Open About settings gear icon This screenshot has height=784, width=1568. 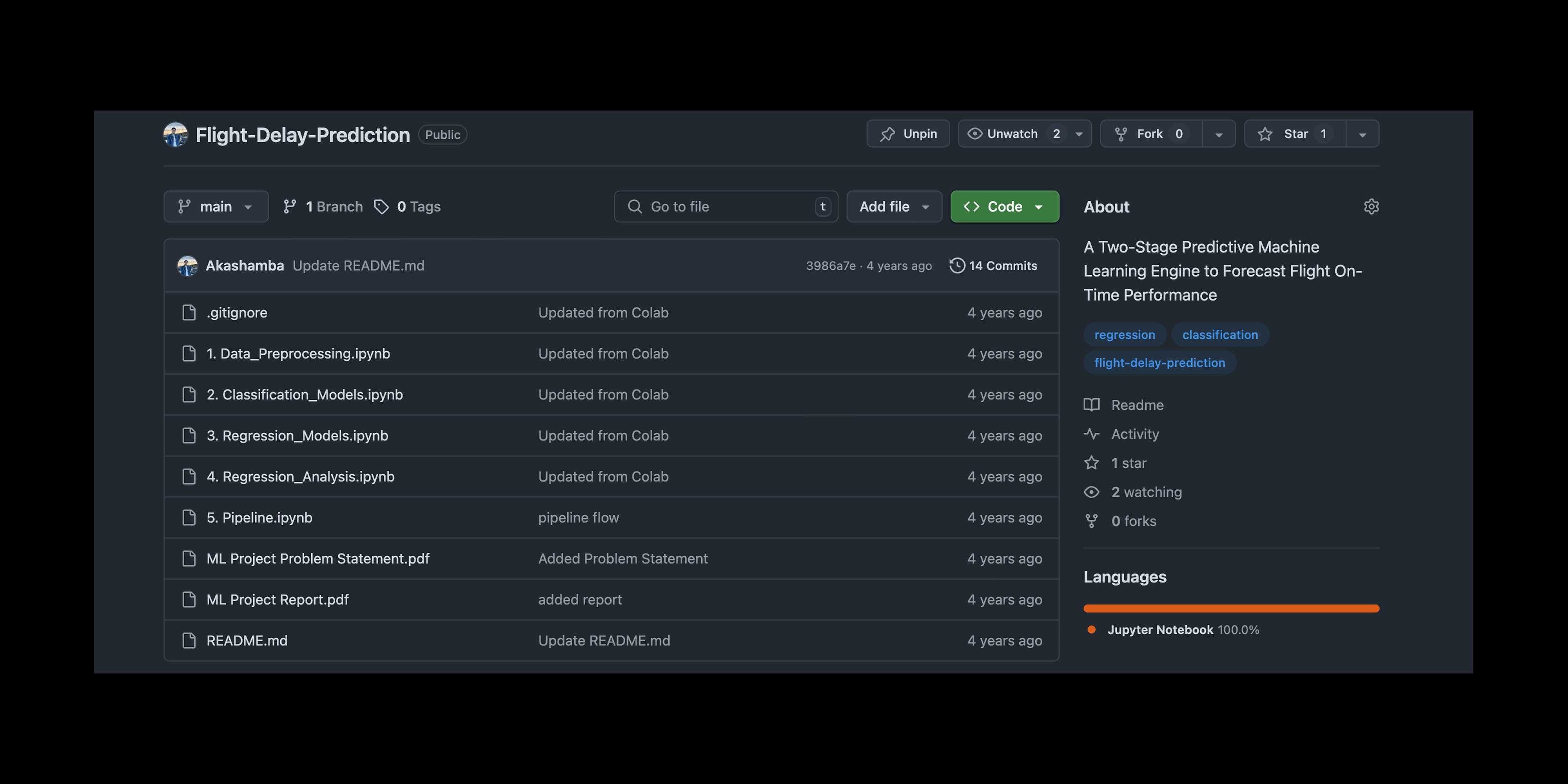[1371, 206]
